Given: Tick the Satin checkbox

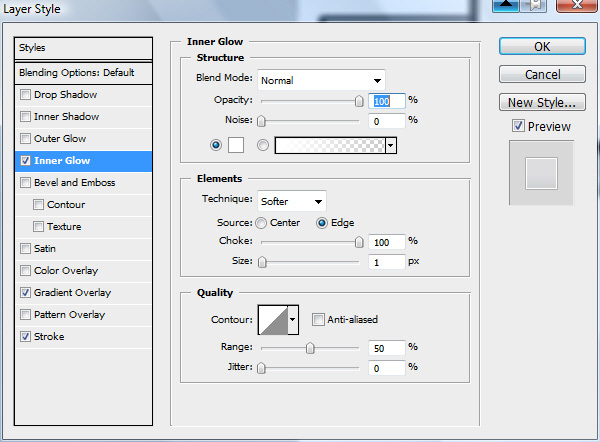Looking at the screenshot, I should pyautogui.click(x=25, y=248).
